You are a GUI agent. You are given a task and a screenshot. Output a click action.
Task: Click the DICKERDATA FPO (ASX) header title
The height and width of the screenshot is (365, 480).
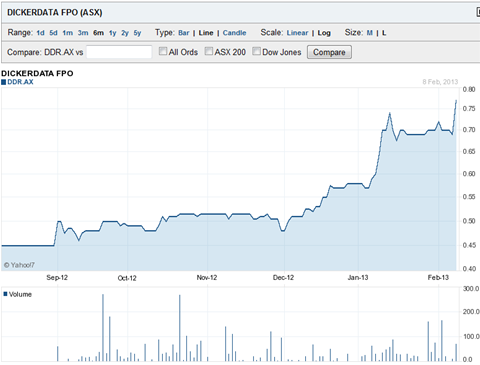coord(55,13)
